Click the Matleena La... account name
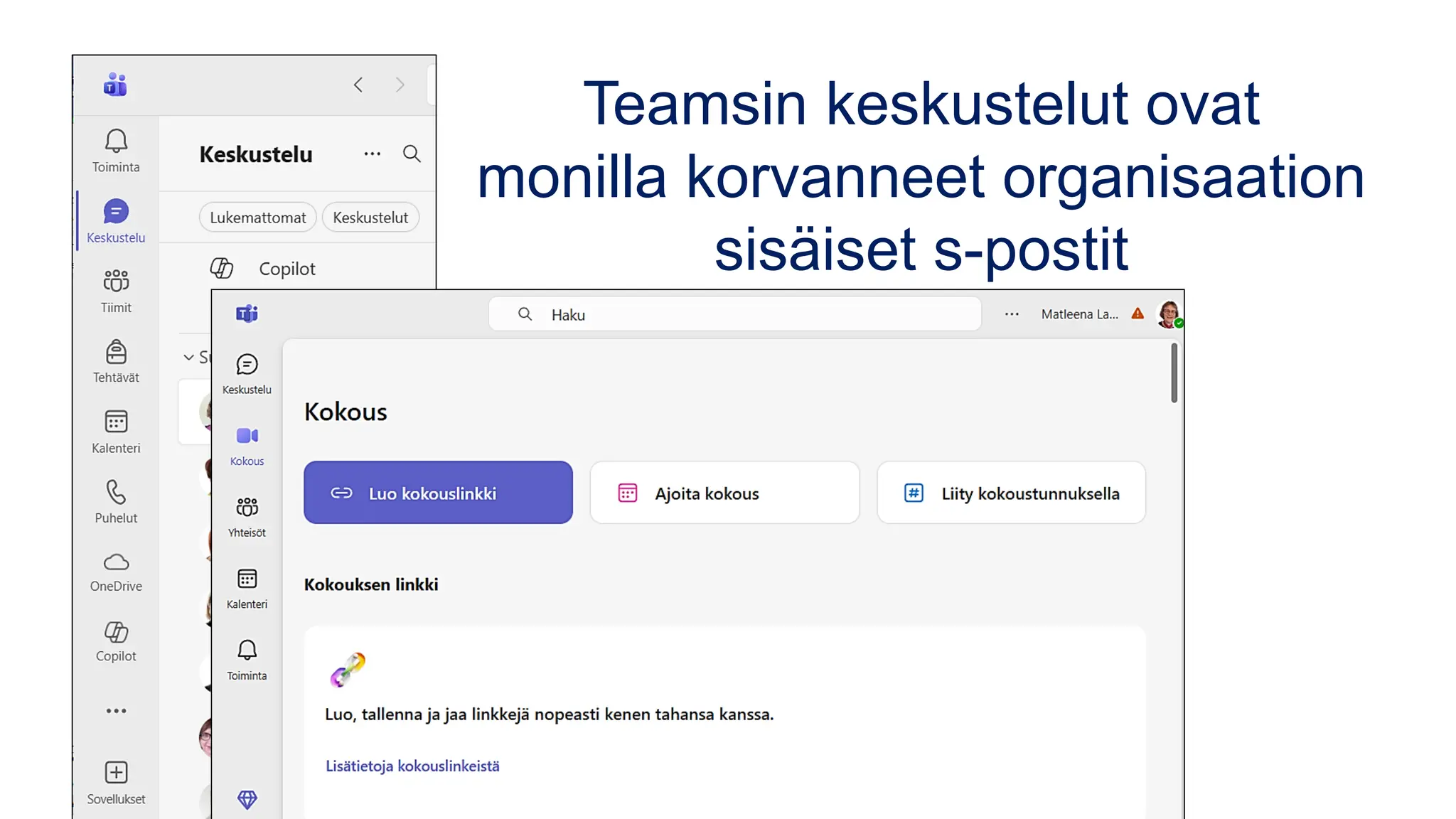The image size is (1456, 819). (1079, 314)
